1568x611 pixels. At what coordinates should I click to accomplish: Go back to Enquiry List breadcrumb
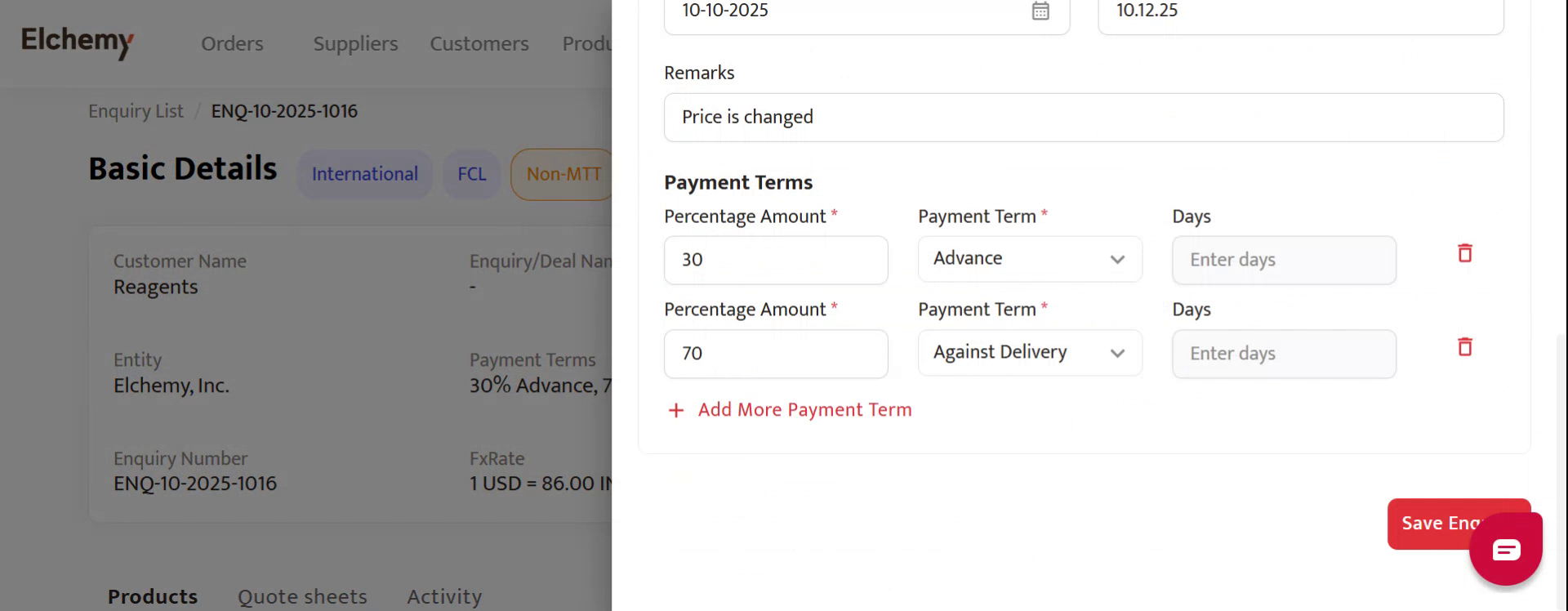[136, 111]
